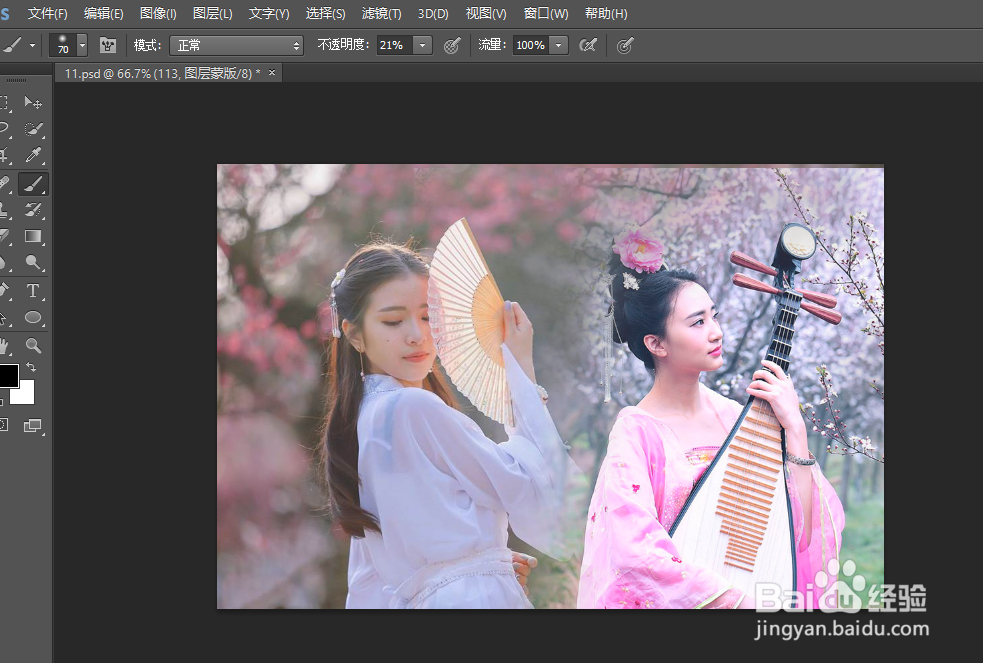Screen dimensions: 983x663
Task: Change the screen mode
Action: point(33,426)
